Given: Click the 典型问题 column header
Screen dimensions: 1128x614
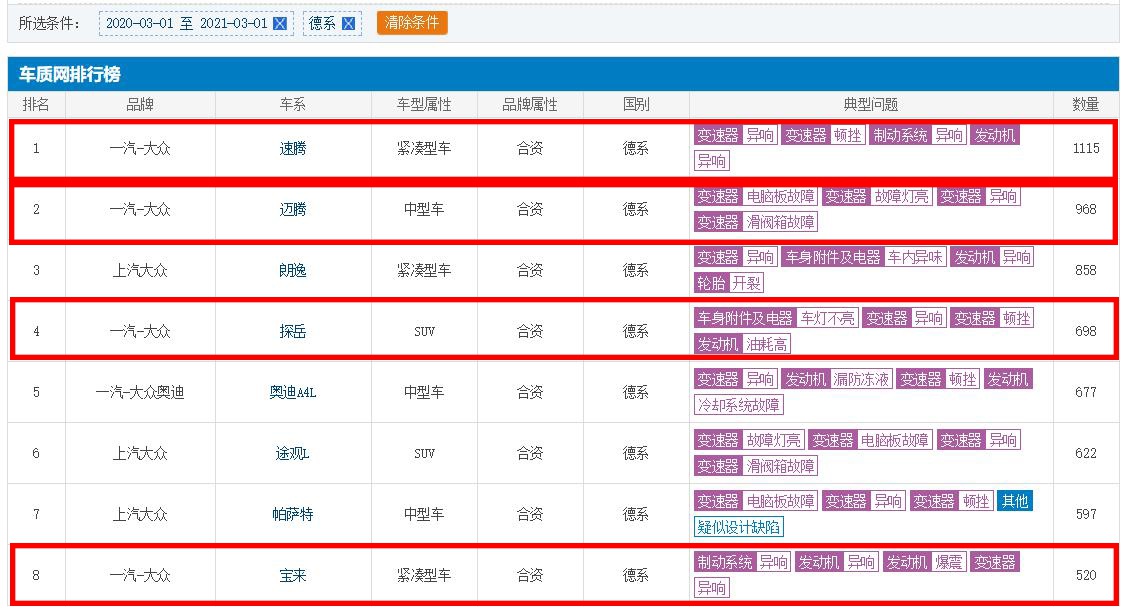Looking at the screenshot, I should (871, 105).
